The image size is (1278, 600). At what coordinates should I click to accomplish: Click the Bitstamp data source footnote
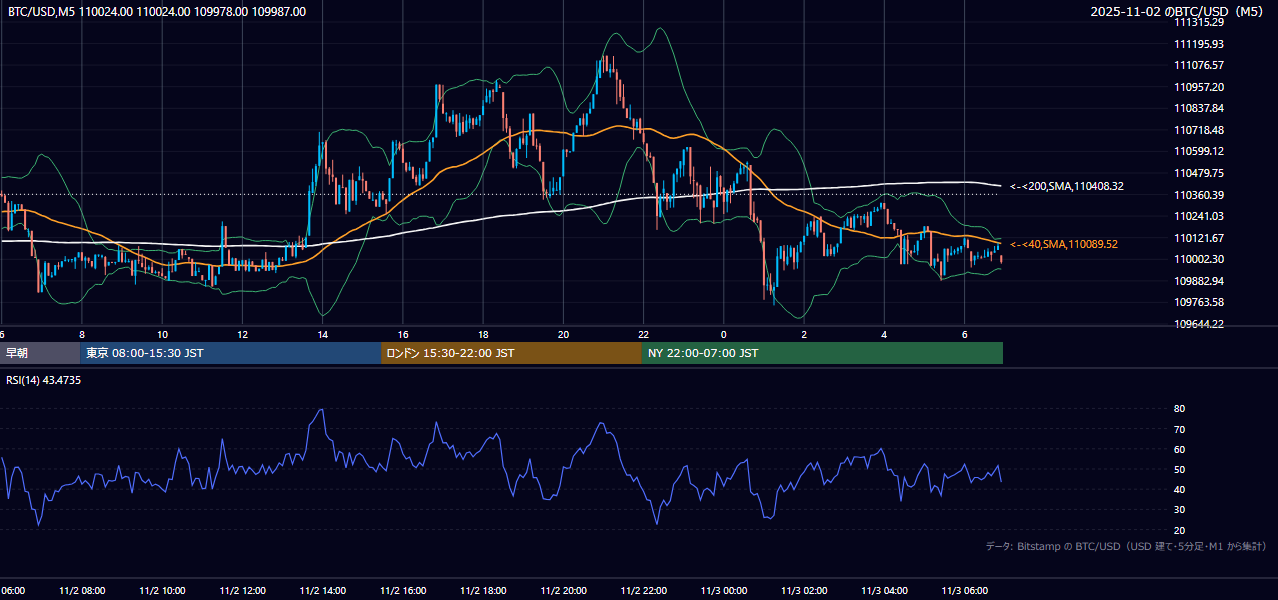1126,546
